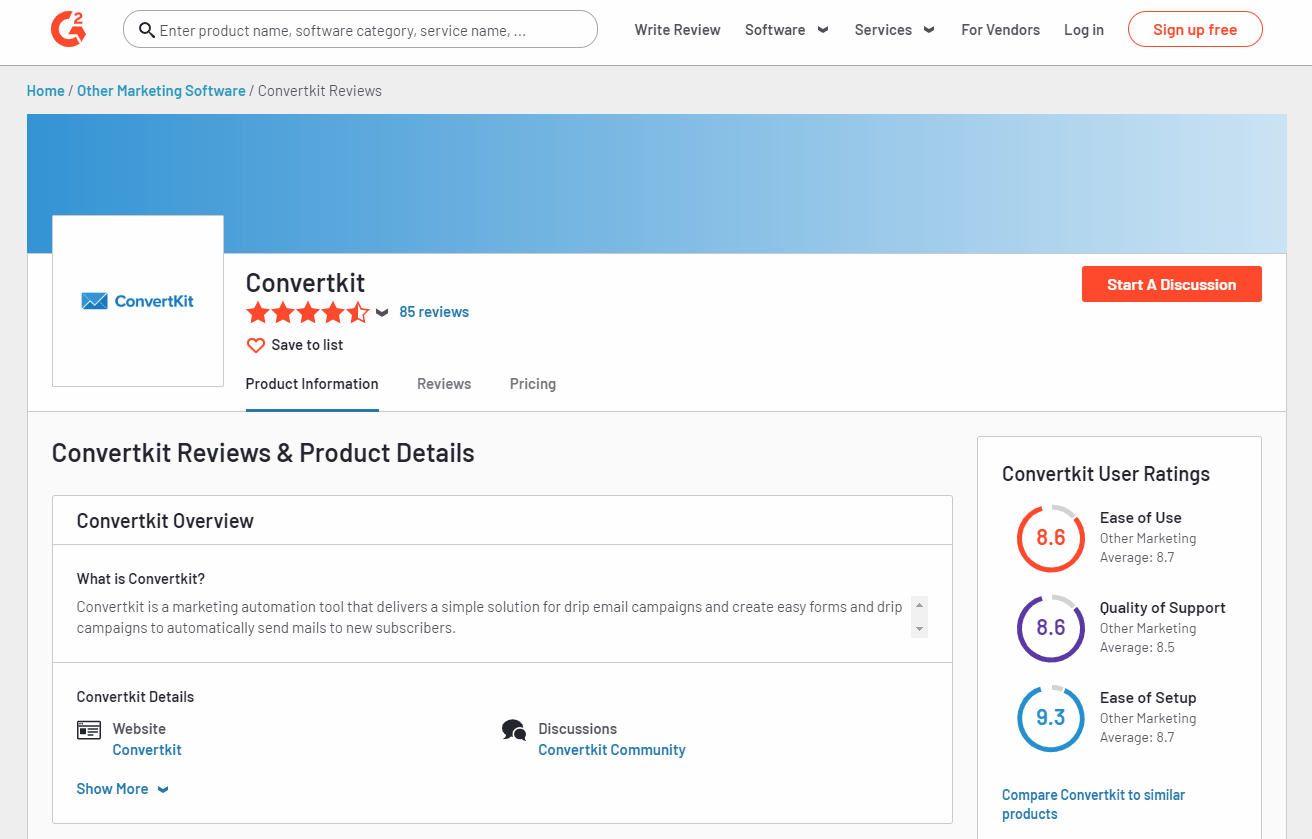
Task: Click the Ease of Setup 9.3 gauge
Action: tap(1051, 718)
